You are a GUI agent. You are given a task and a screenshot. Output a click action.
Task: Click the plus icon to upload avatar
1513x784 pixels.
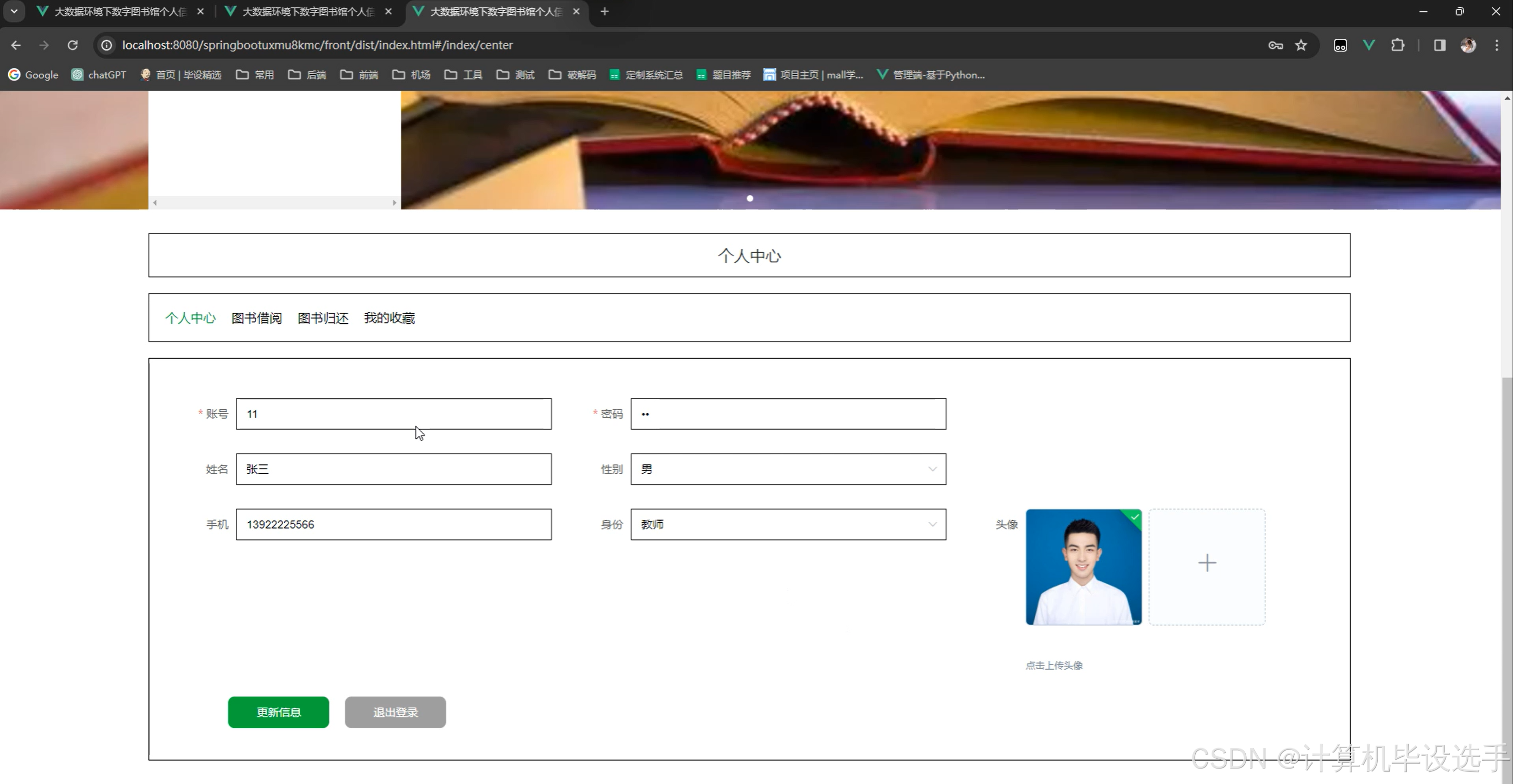1206,563
